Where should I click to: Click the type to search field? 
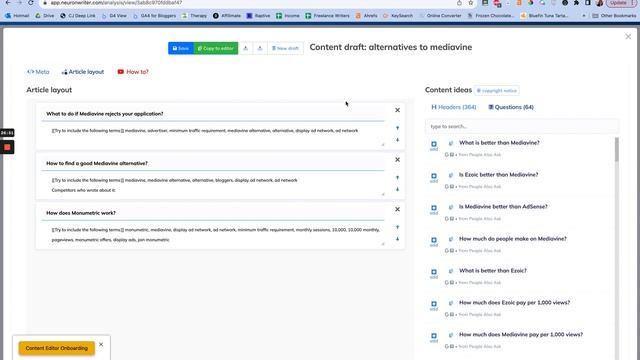522,127
